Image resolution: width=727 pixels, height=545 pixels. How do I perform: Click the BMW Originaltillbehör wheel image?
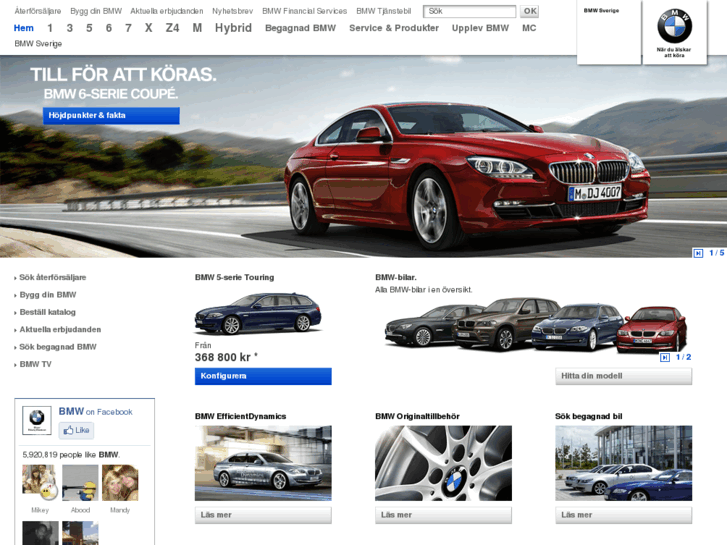coord(443,463)
